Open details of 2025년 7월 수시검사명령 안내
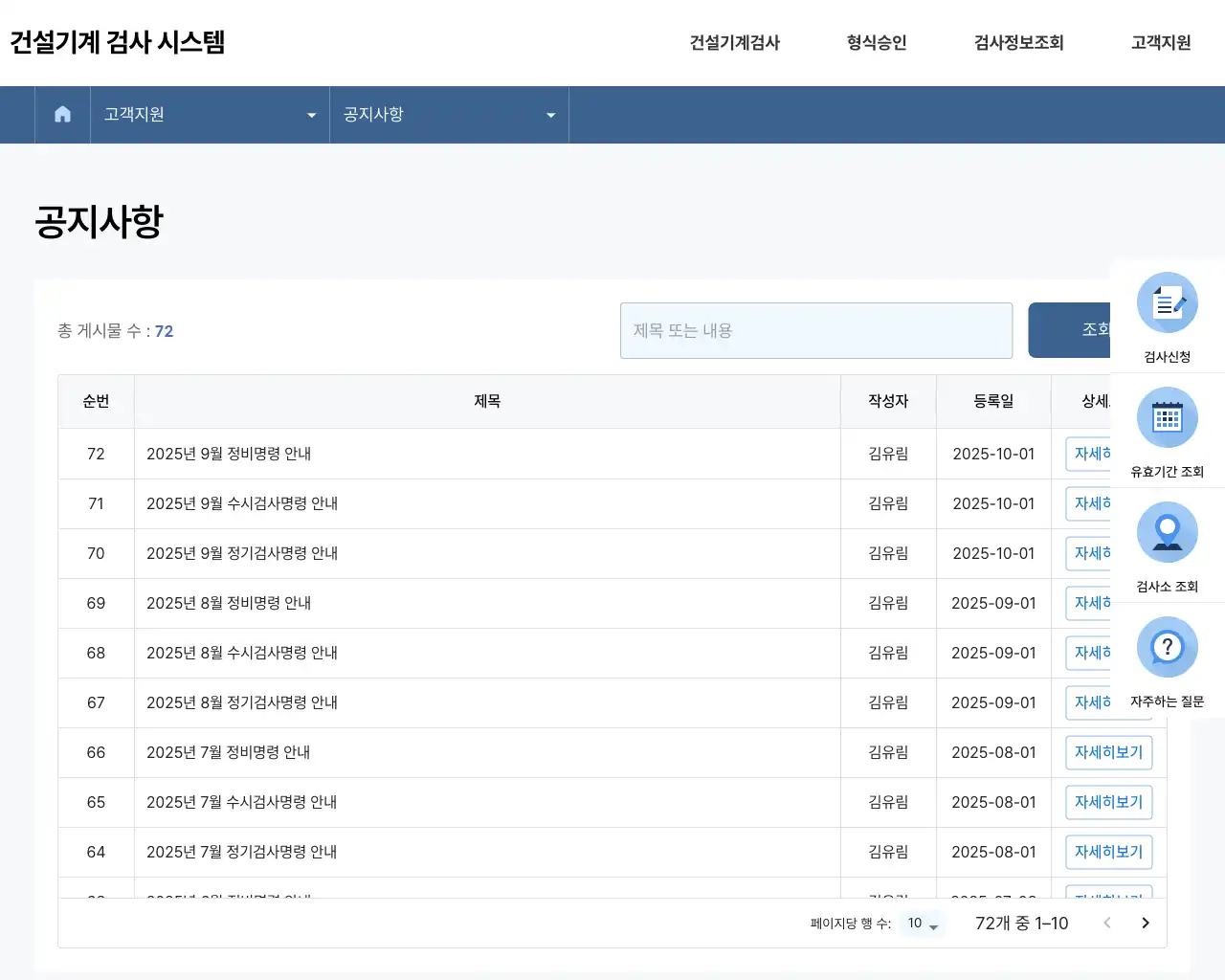This screenshot has height=980, width=1225. point(1108,802)
